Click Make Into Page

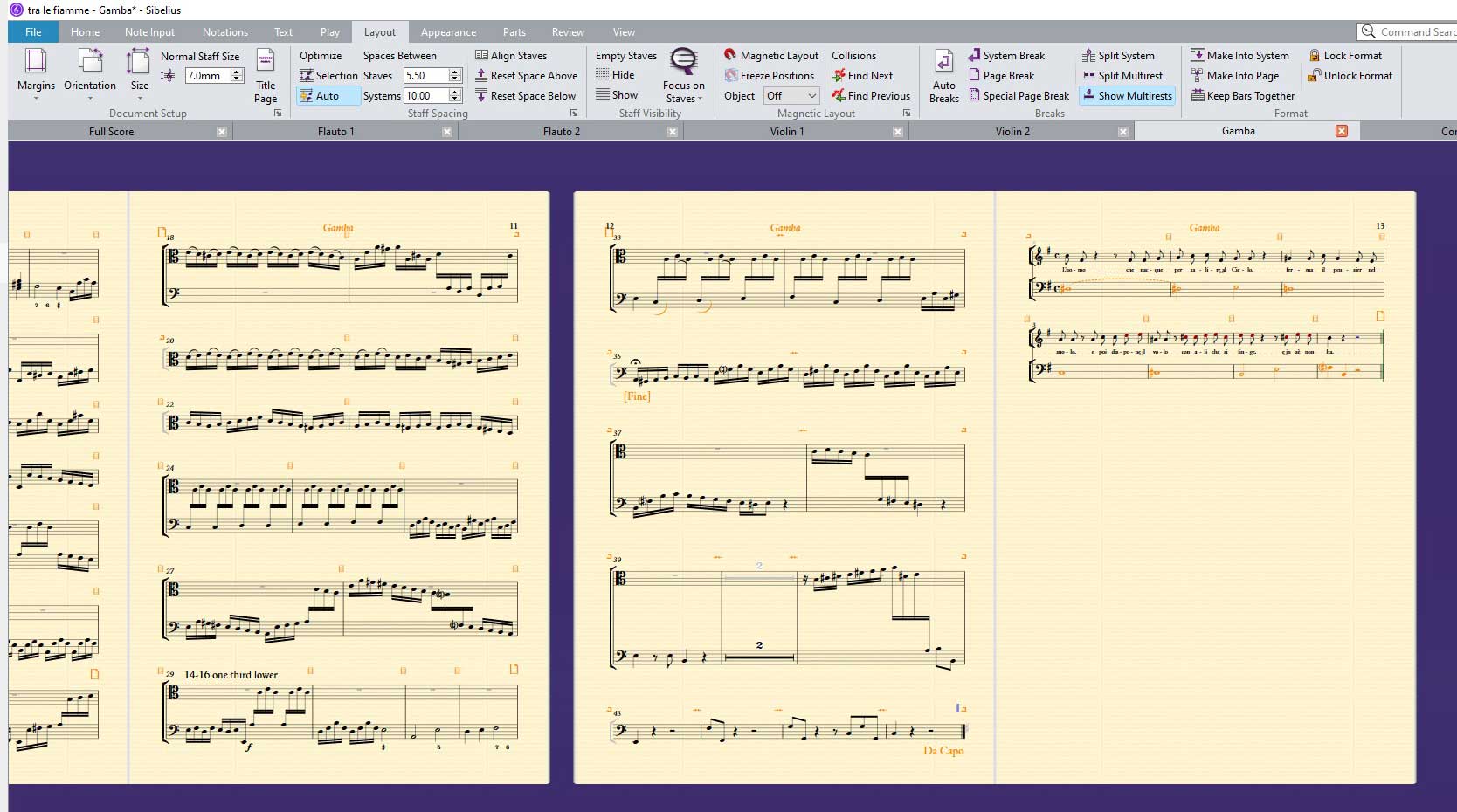pyautogui.click(x=1234, y=76)
